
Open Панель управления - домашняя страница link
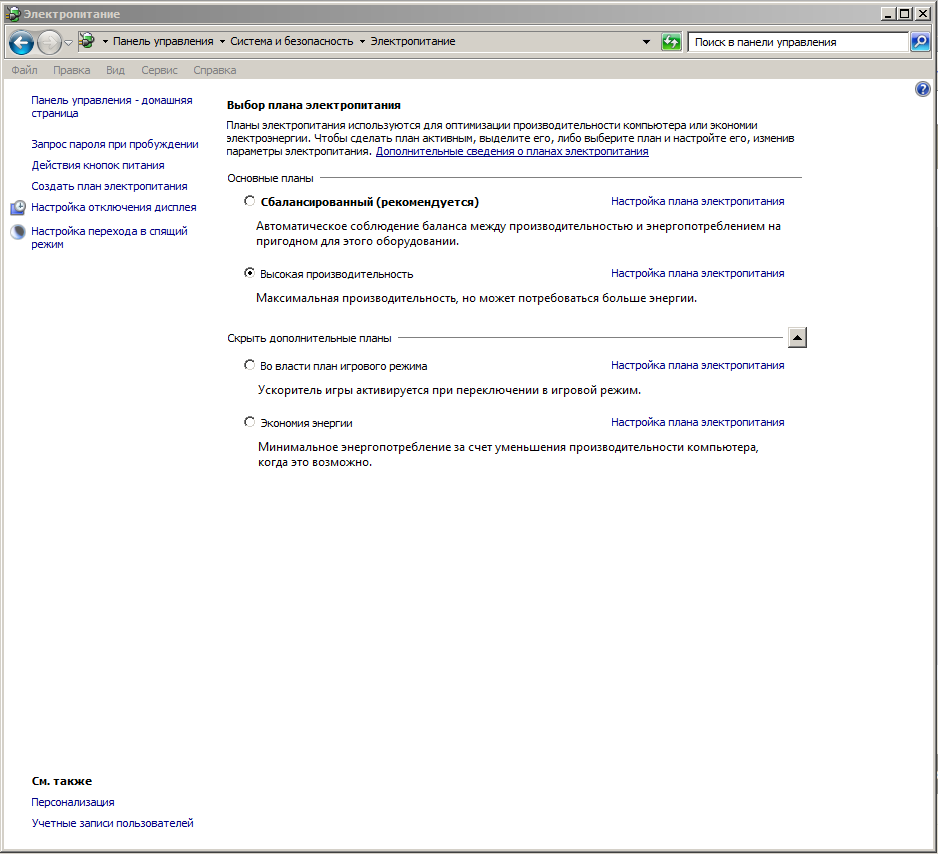(x=112, y=106)
